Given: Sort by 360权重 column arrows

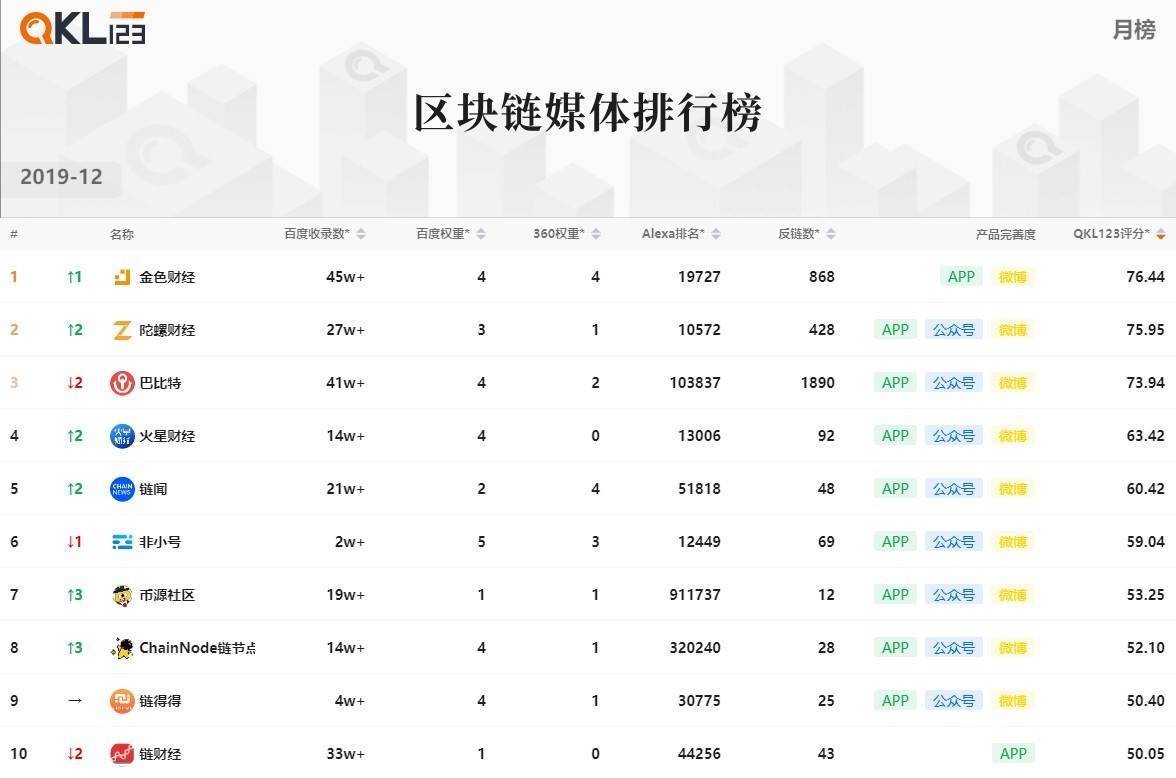Looking at the screenshot, I should point(596,234).
